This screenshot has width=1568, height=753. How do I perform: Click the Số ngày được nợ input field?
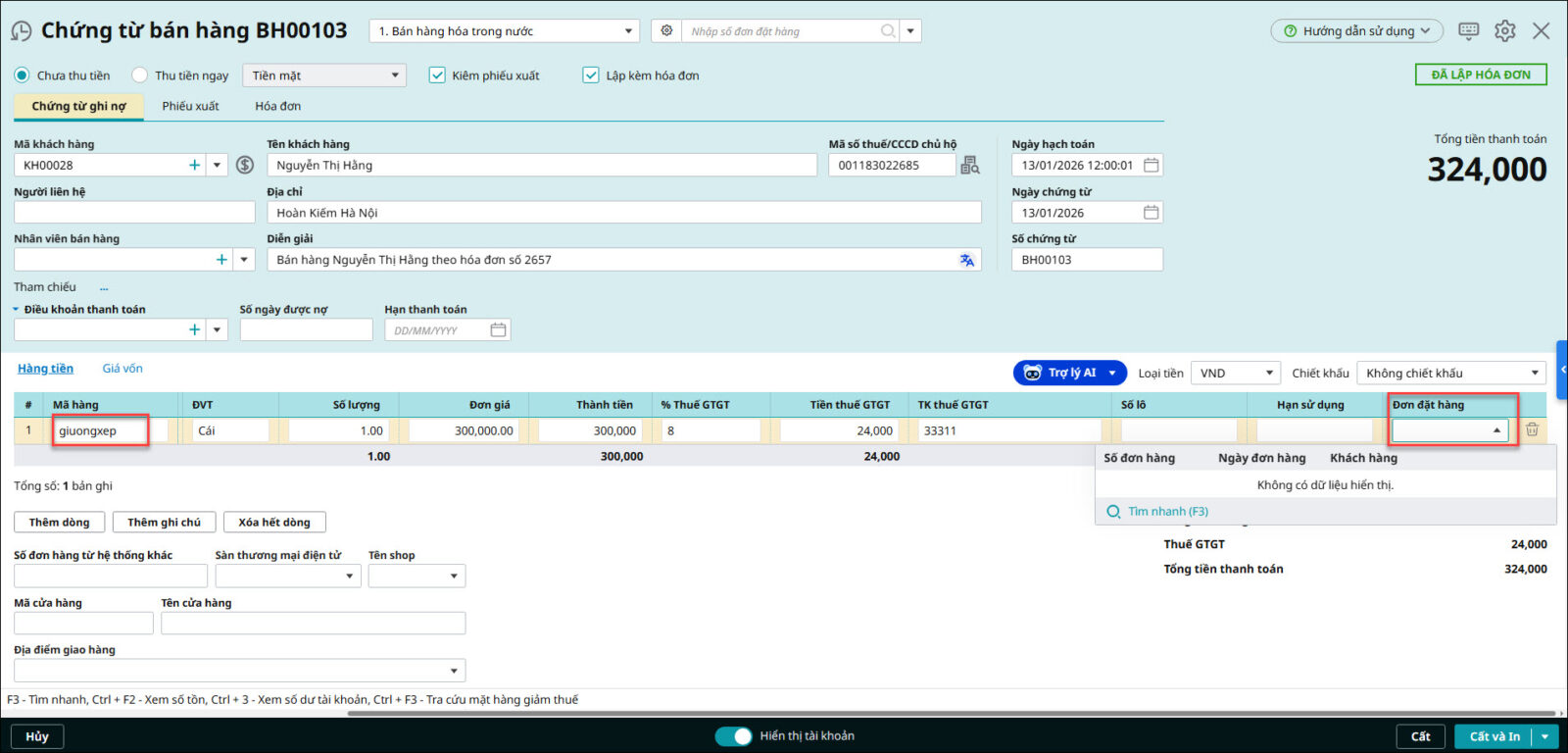306,330
